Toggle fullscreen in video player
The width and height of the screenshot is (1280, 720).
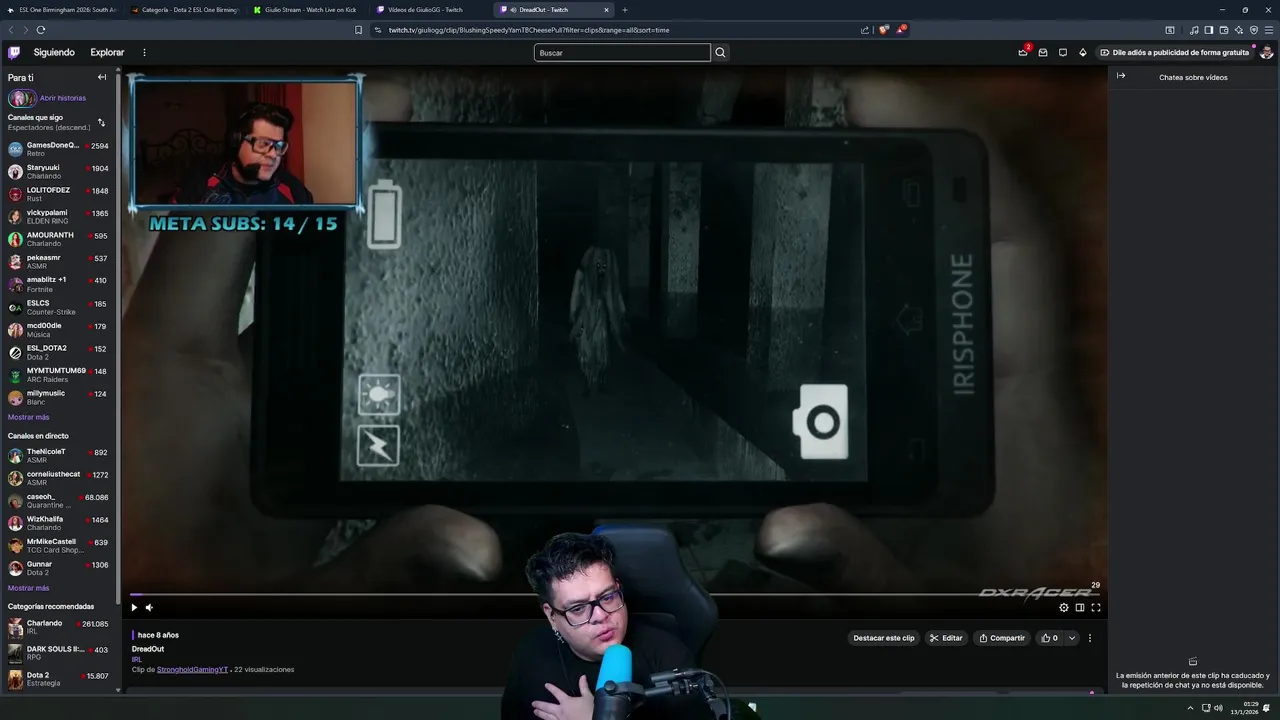[1096, 607]
